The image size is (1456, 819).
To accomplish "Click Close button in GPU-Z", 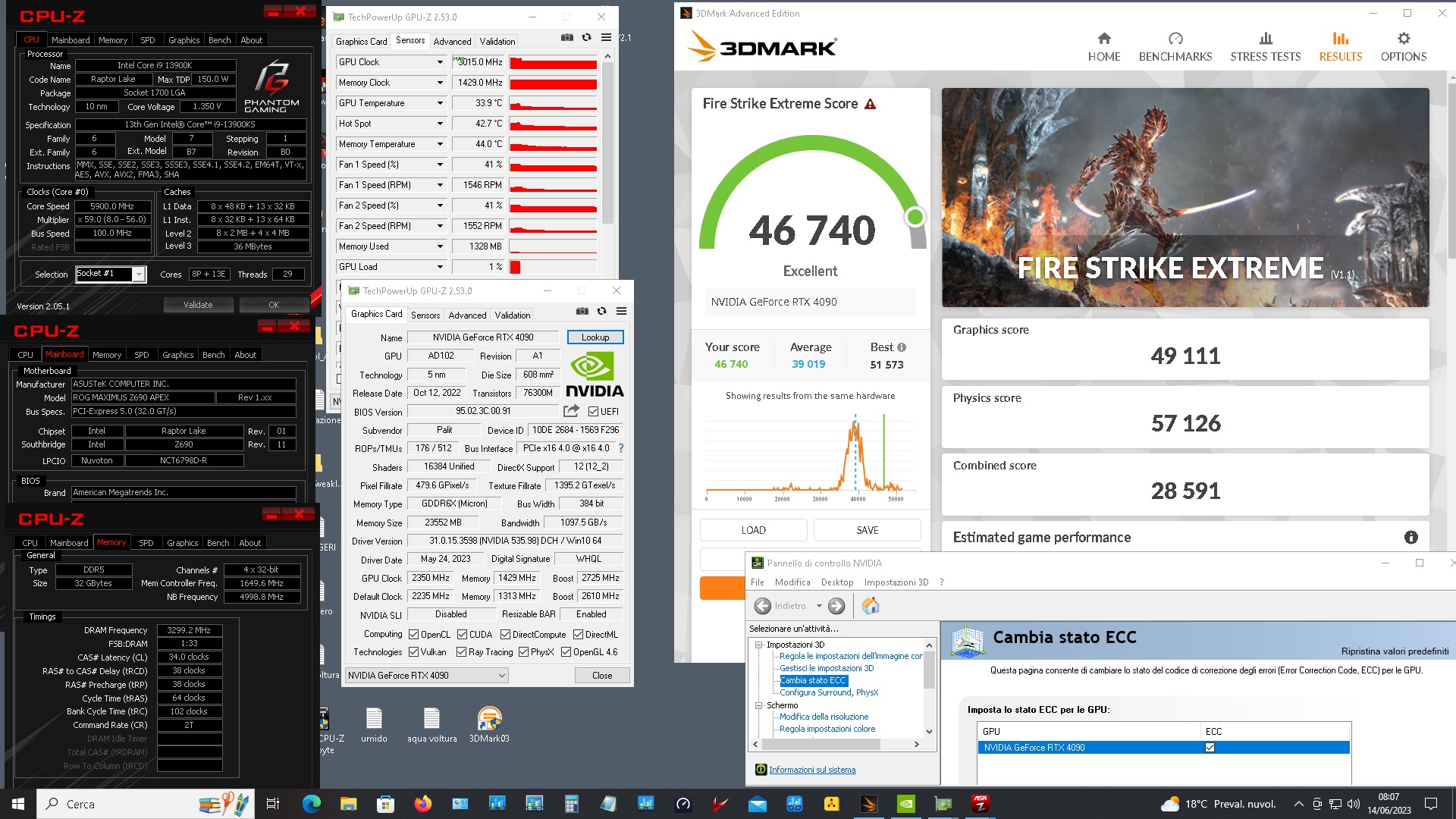I will (x=602, y=676).
